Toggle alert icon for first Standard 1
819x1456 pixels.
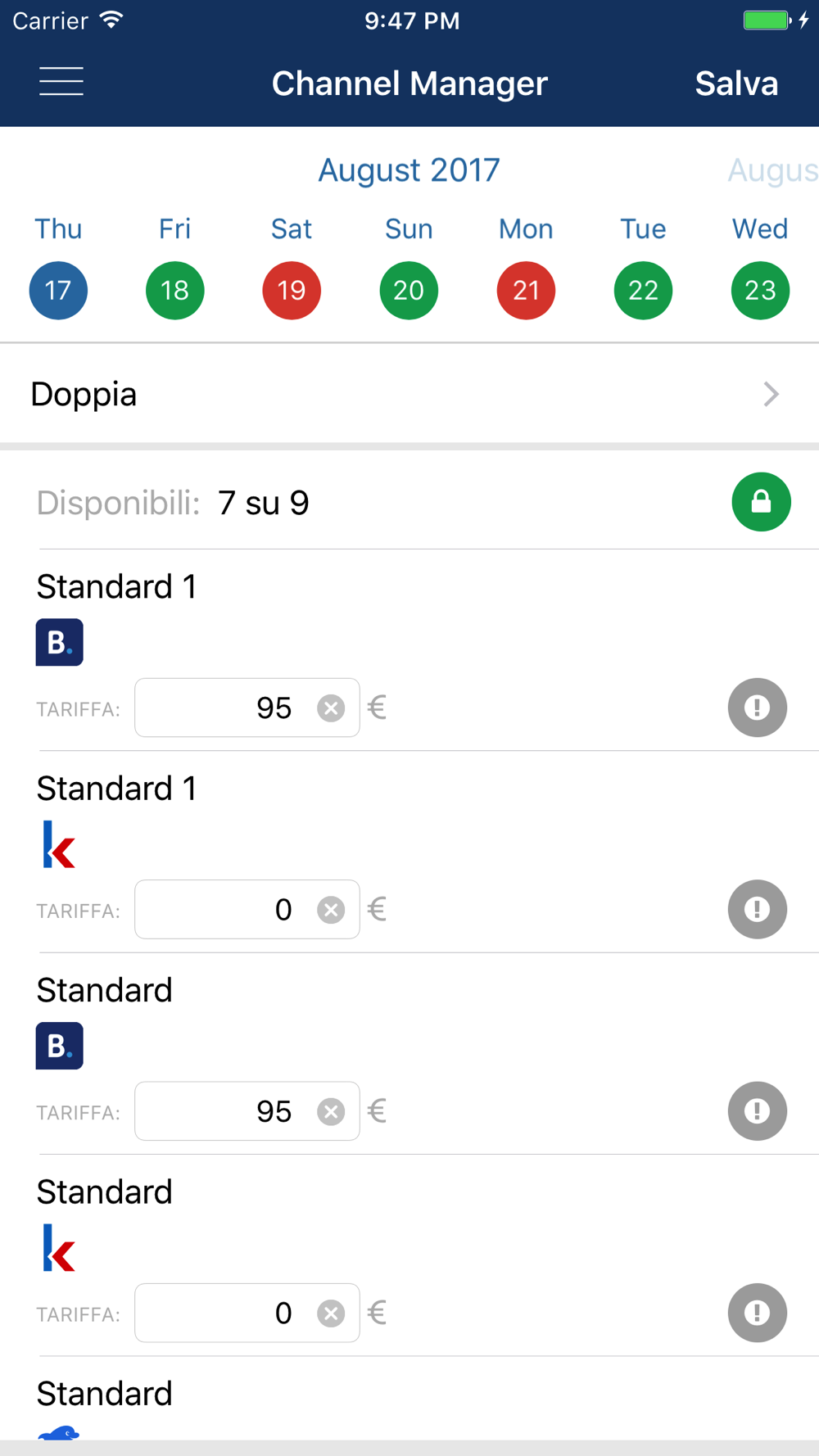pos(758,708)
